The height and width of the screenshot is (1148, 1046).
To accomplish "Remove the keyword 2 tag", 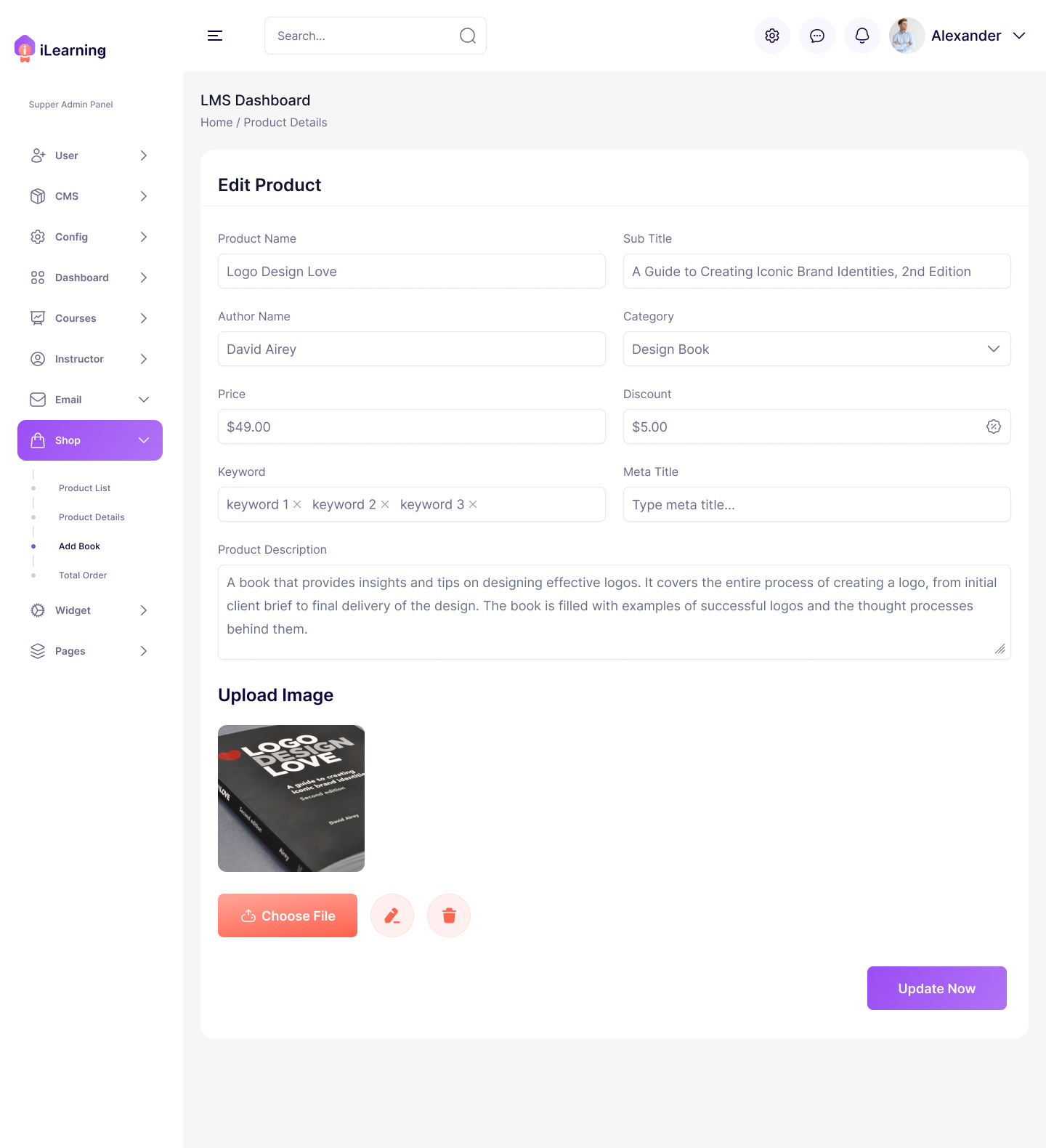I will click(x=385, y=504).
